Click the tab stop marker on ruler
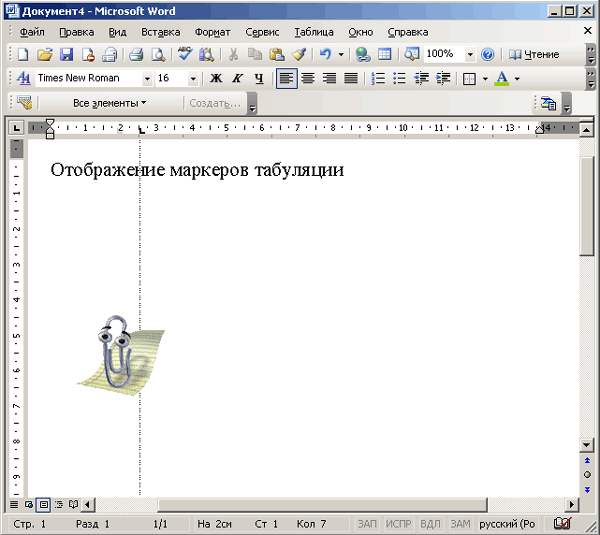Image resolution: width=600 pixels, height=535 pixels. point(141,130)
